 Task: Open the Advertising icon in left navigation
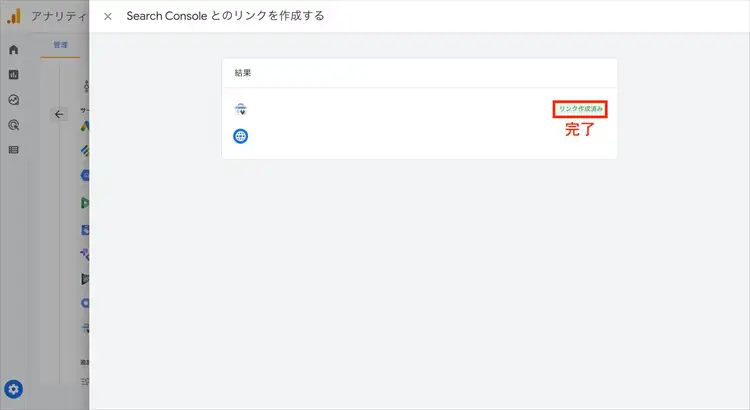click(14, 125)
